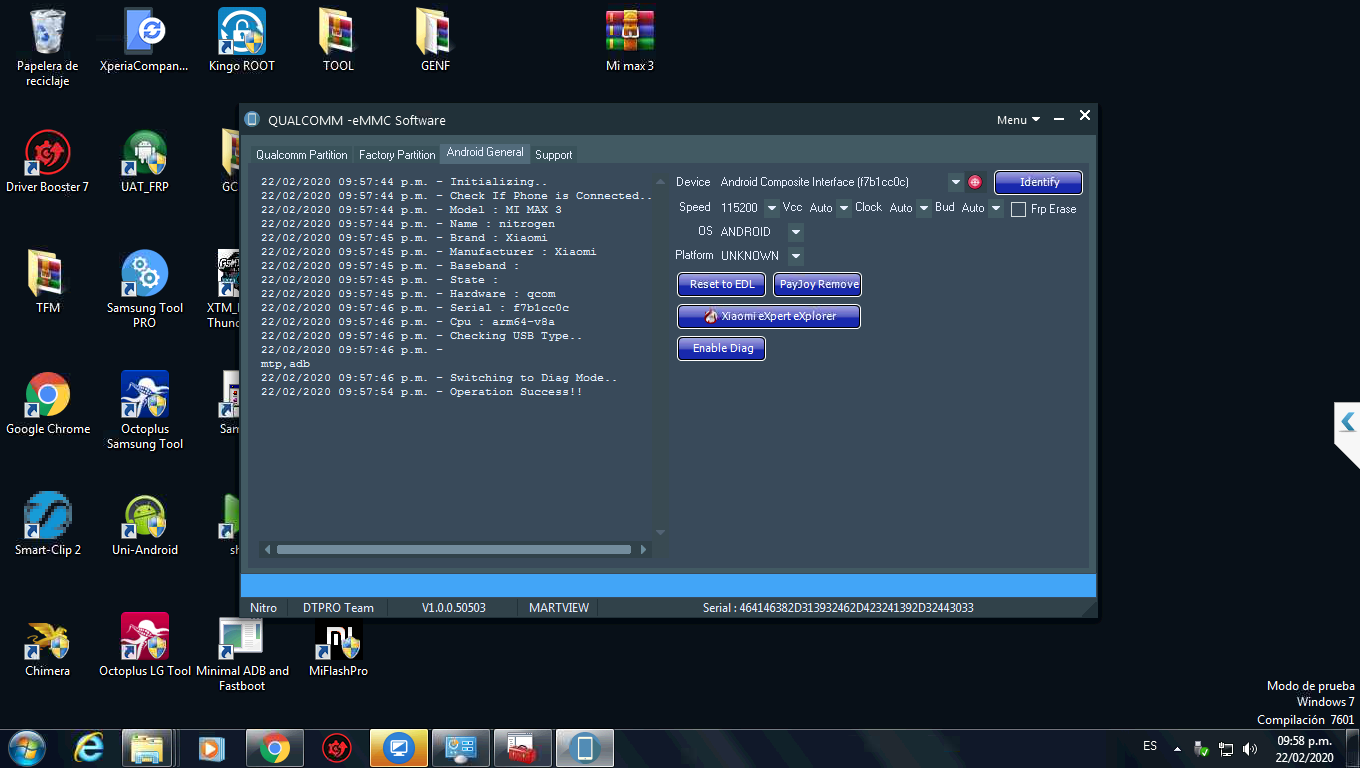Open Internet Explorer from the taskbar
Screen dimensions: 1360x768
pyautogui.click(x=89, y=748)
